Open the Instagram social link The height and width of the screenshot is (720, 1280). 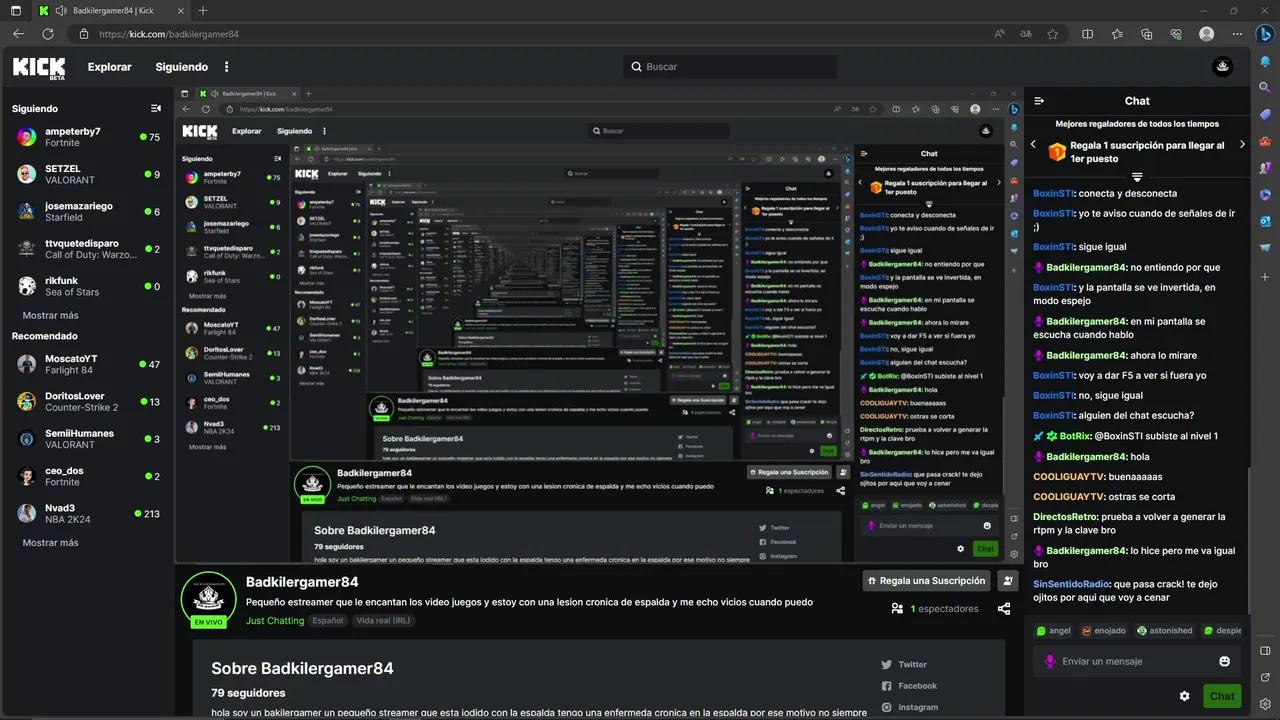(x=910, y=708)
